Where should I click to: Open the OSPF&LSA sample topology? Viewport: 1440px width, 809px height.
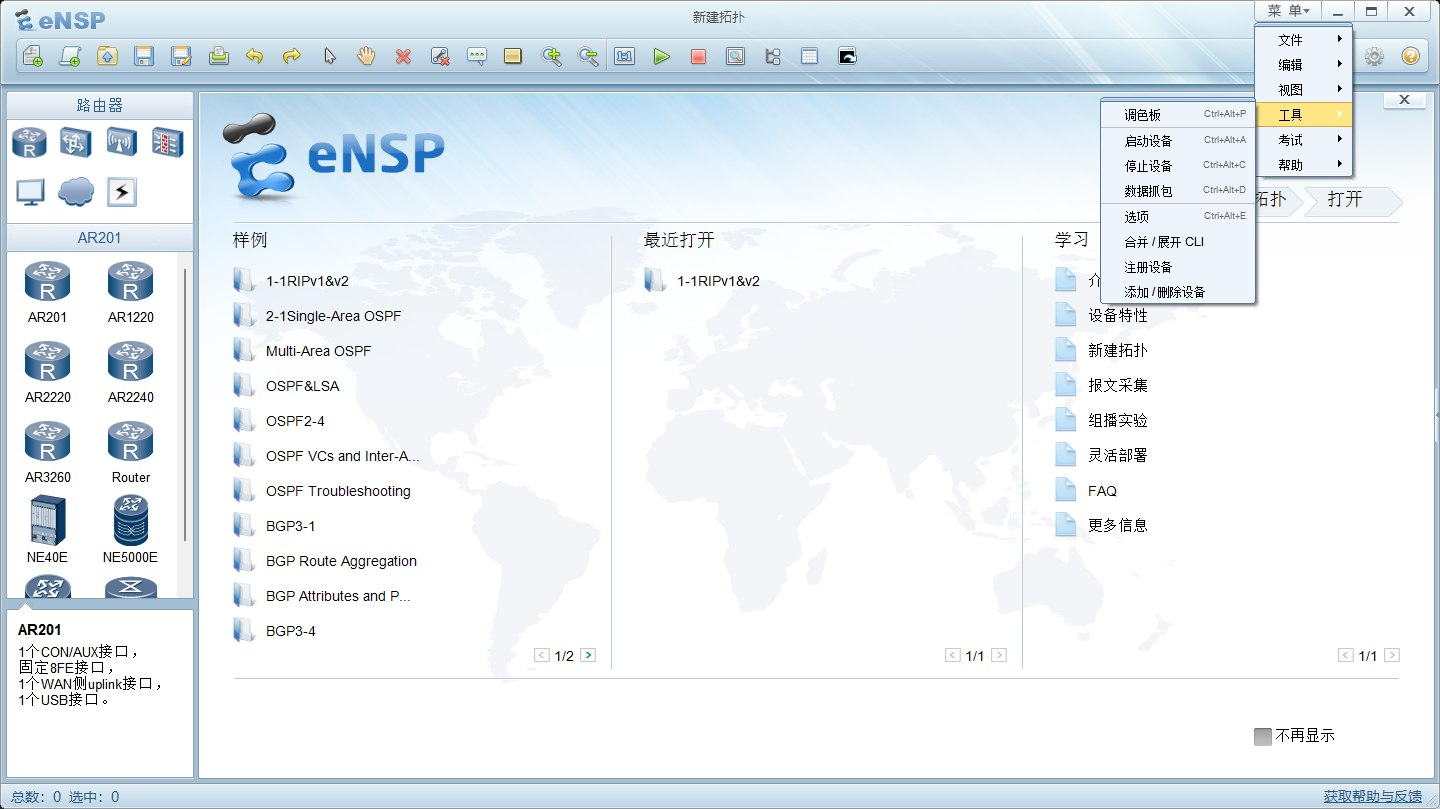(x=303, y=386)
